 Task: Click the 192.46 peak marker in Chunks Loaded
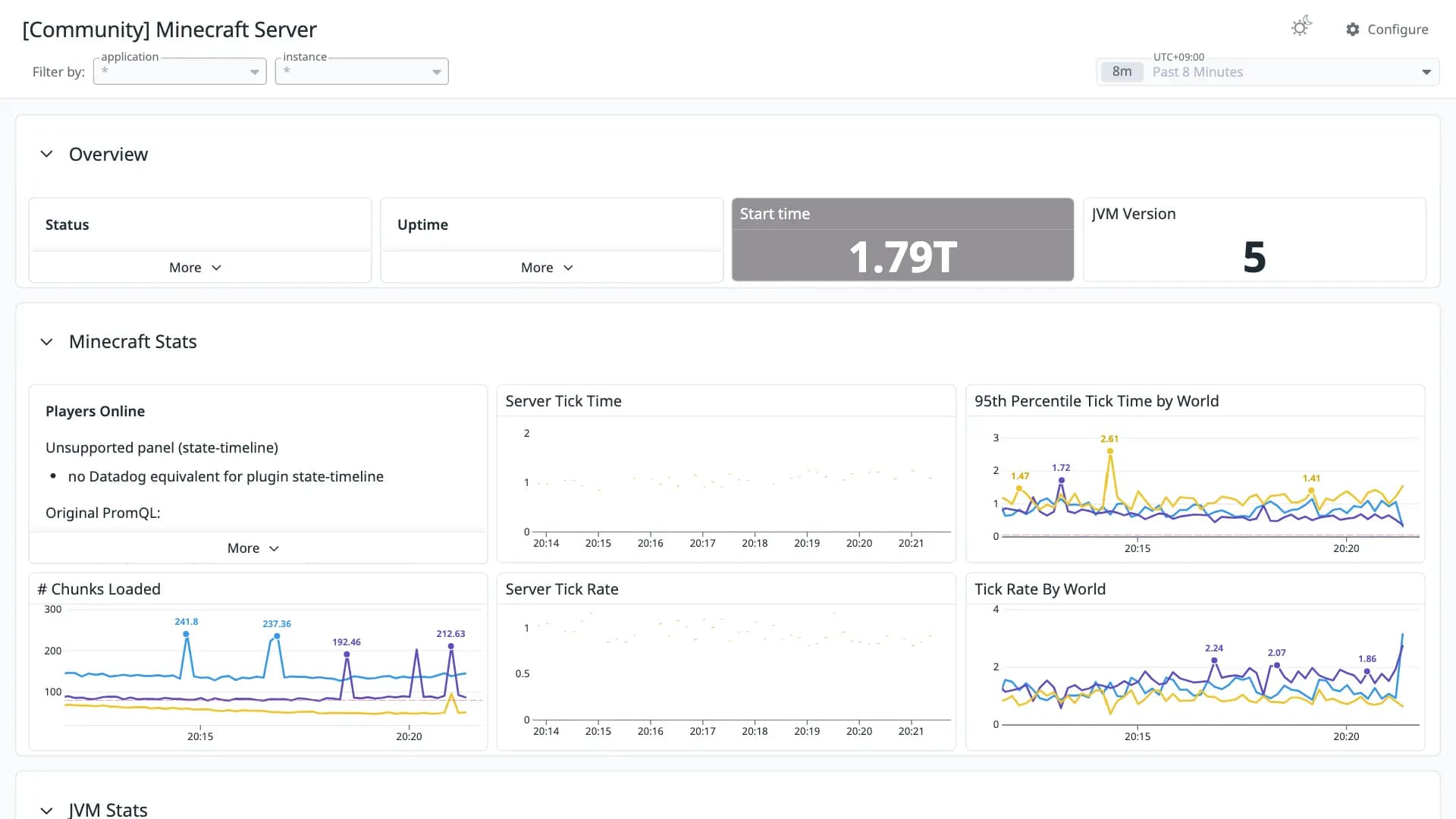coord(347,654)
